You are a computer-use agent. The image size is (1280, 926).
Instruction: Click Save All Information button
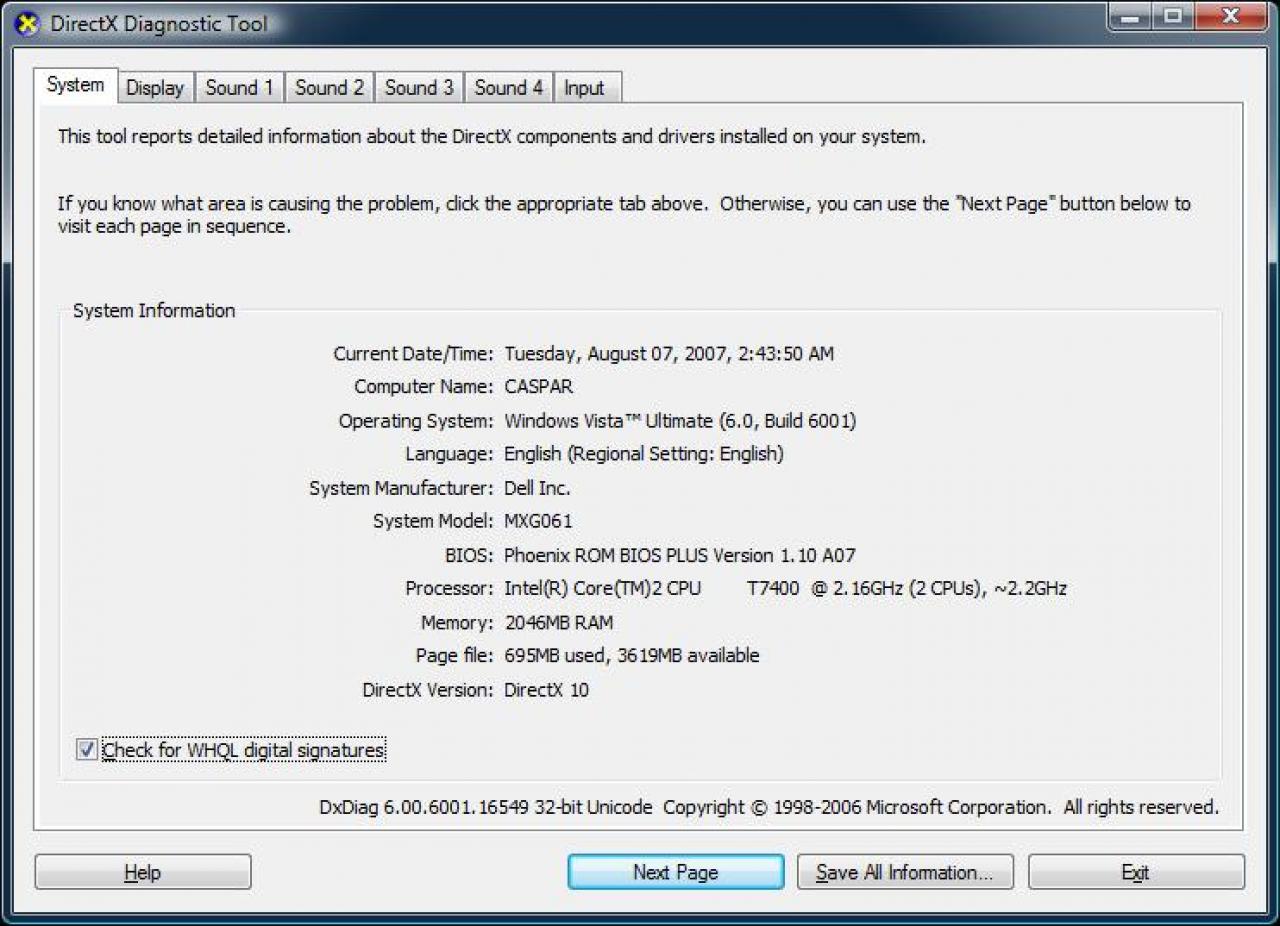click(x=905, y=872)
